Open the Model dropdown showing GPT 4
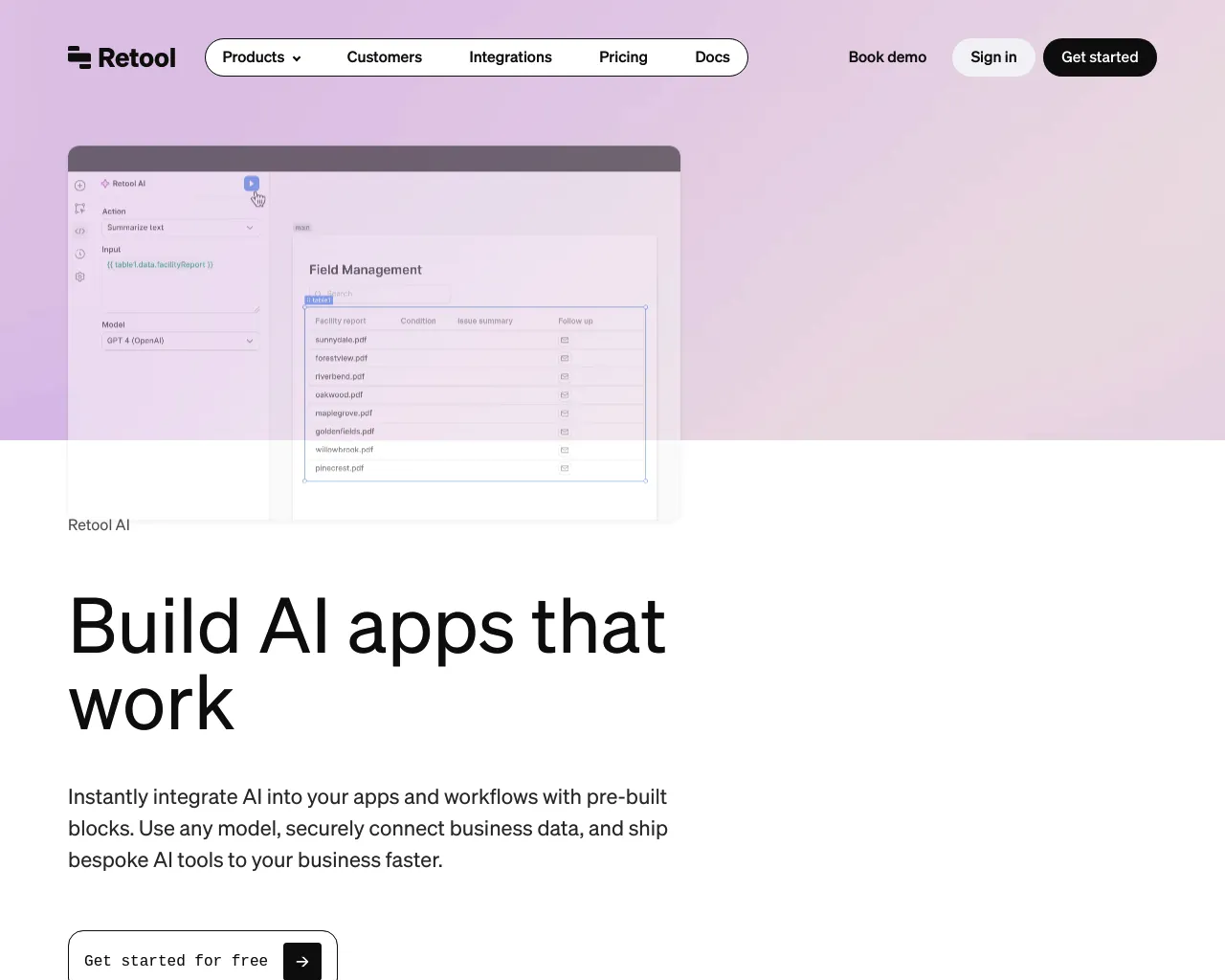Viewport: 1225px width, 980px height. coord(181,340)
